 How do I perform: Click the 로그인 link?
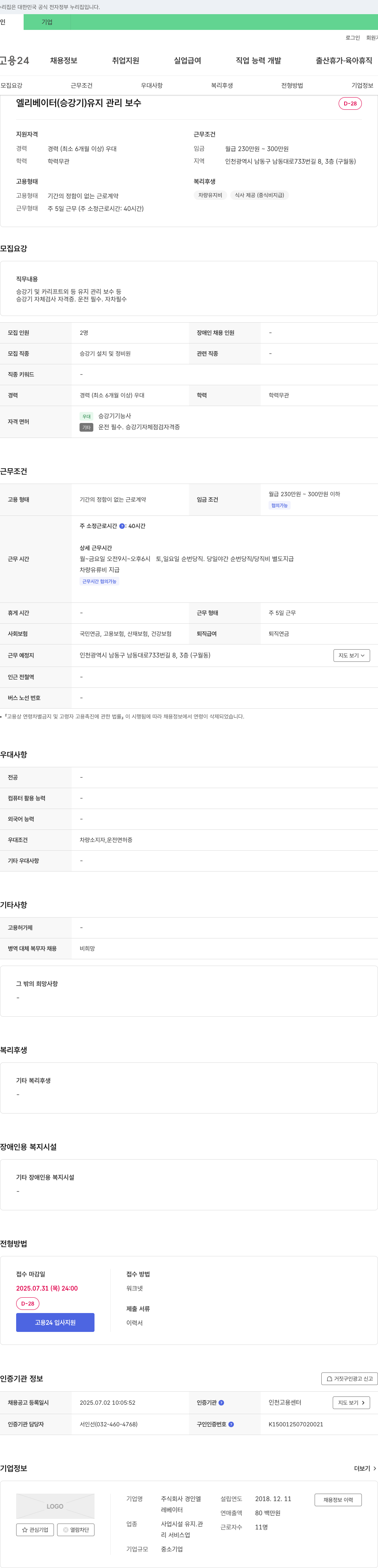click(352, 38)
